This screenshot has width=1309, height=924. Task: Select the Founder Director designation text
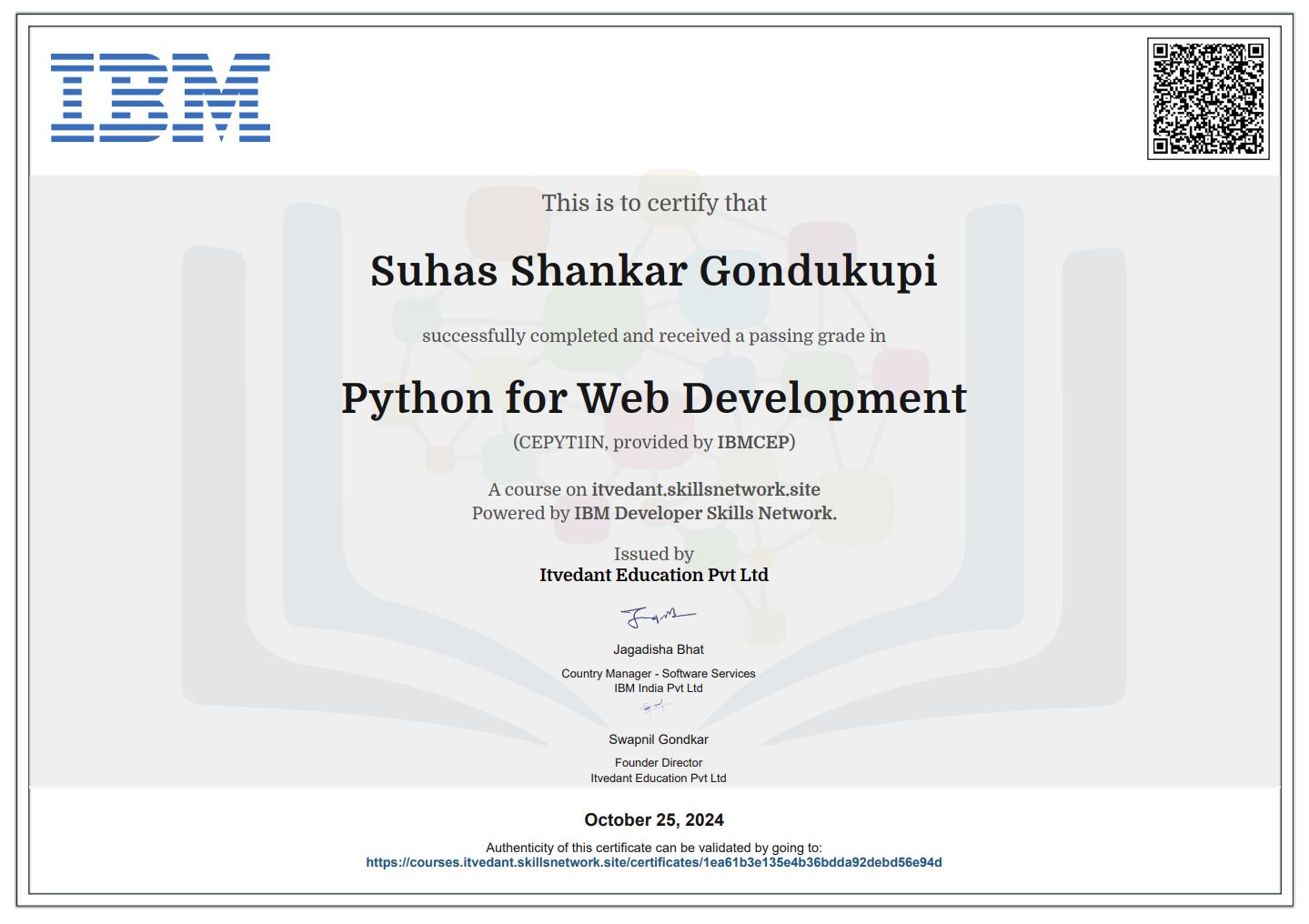click(658, 762)
